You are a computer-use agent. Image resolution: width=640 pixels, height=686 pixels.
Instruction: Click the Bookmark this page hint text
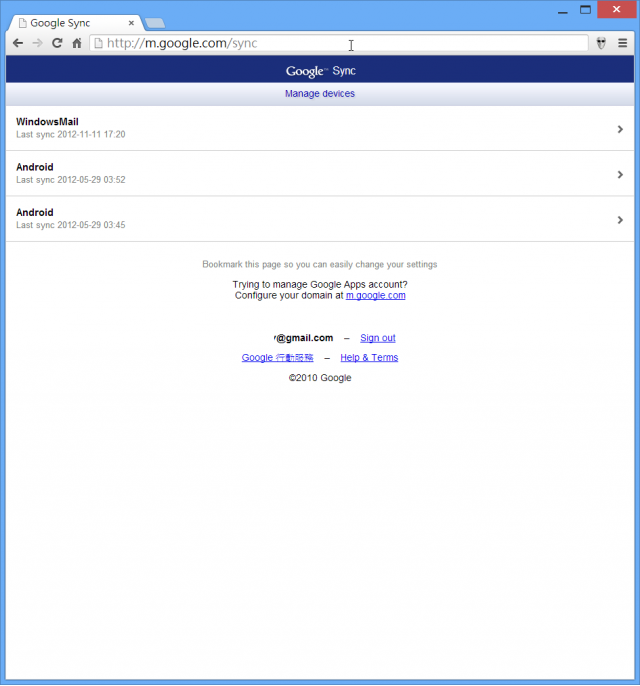coord(320,264)
